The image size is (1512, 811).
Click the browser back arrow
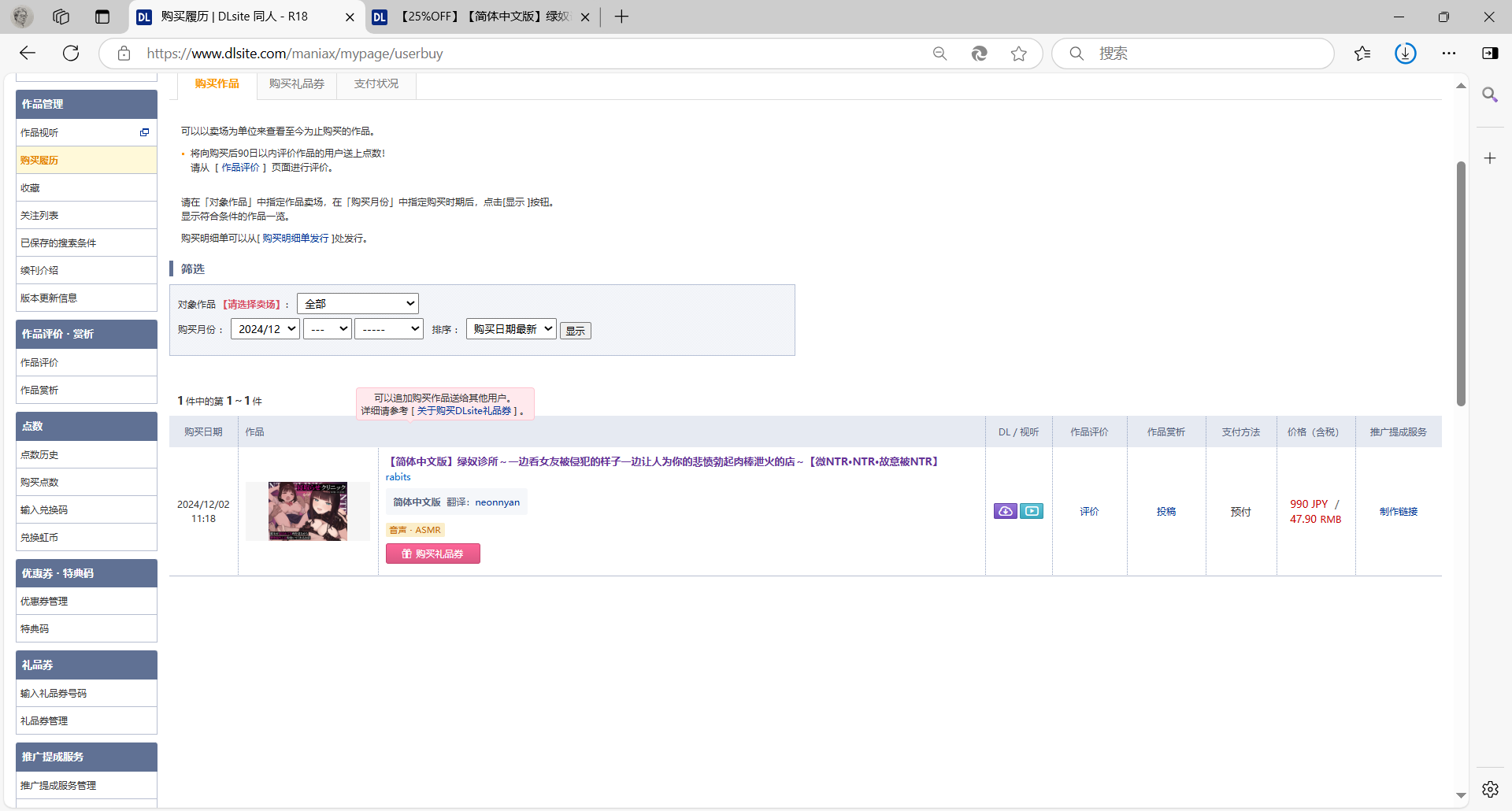tap(28, 53)
